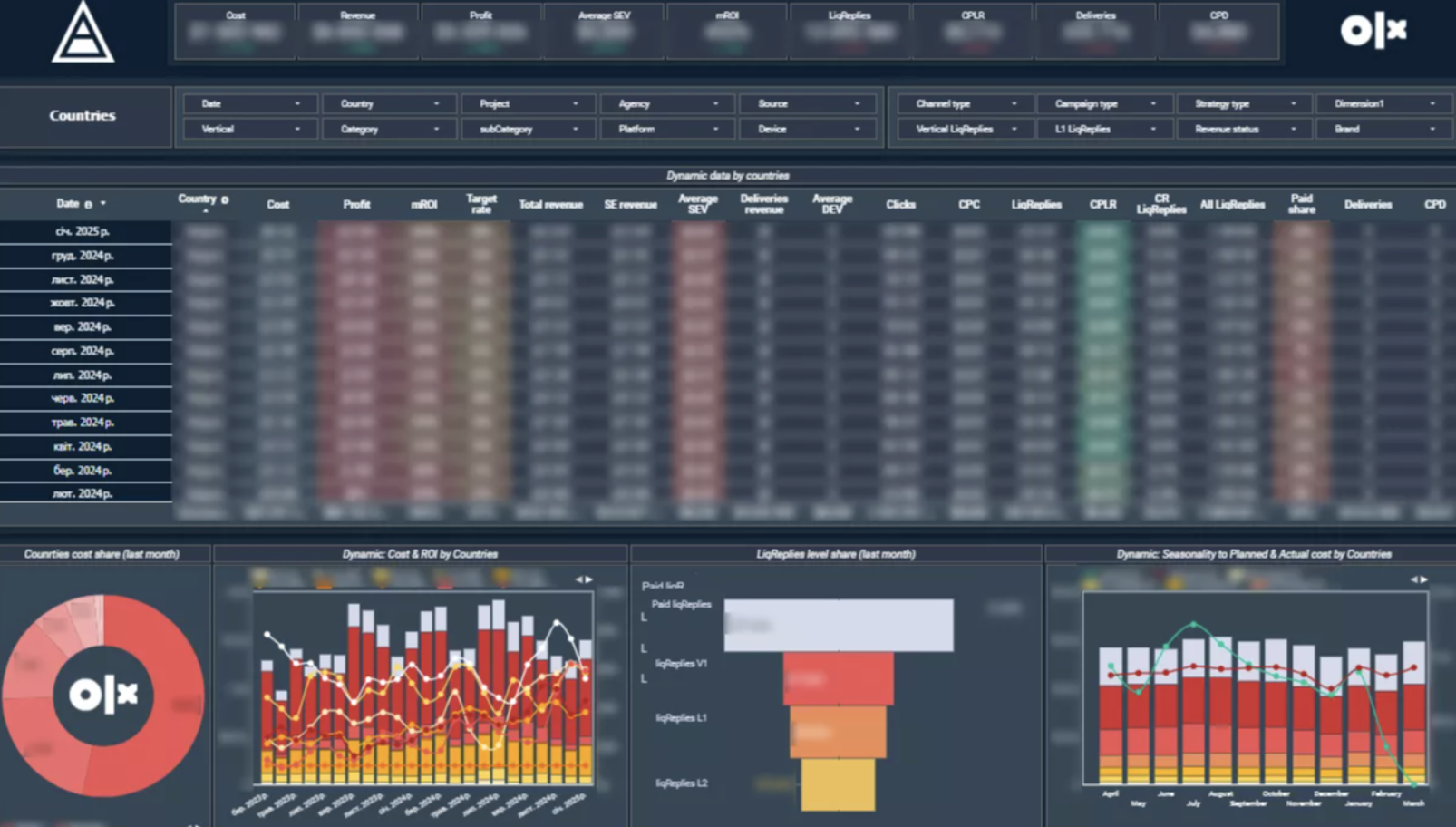
Task: Click the info icon beside Date header
Action: (x=88, y=204)
